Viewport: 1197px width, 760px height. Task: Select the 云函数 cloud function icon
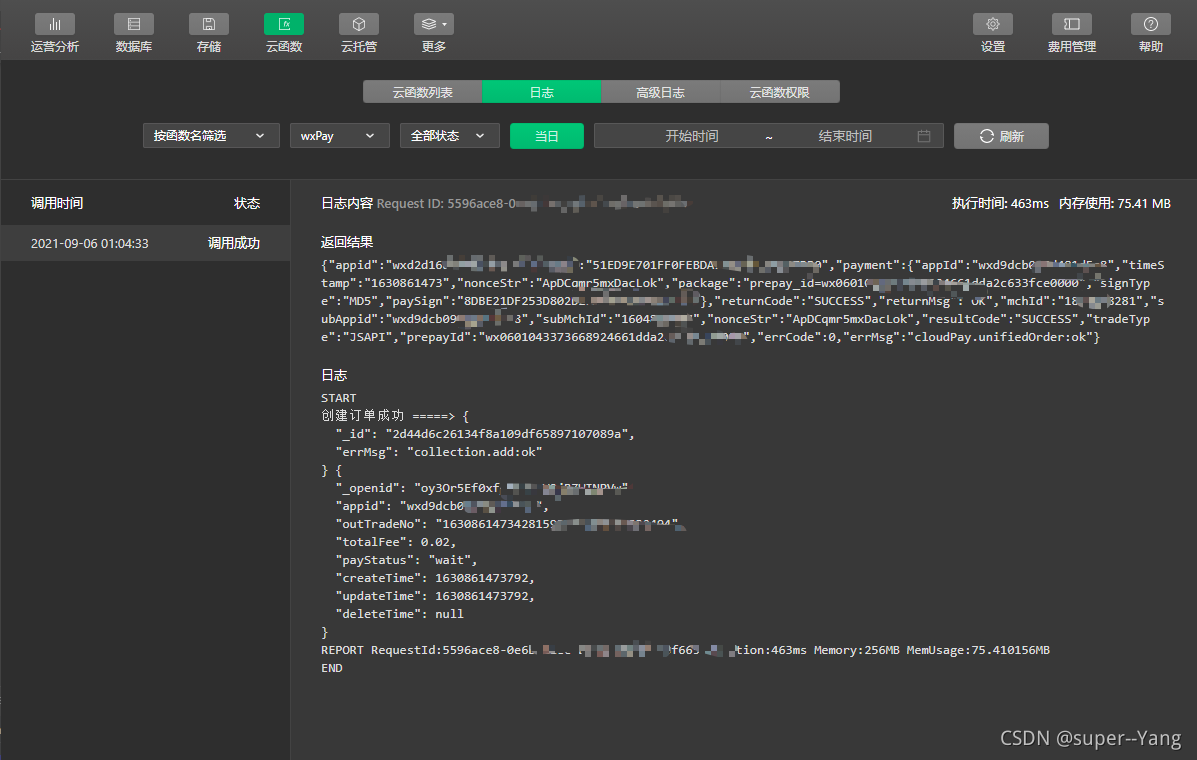click(284, 24)
